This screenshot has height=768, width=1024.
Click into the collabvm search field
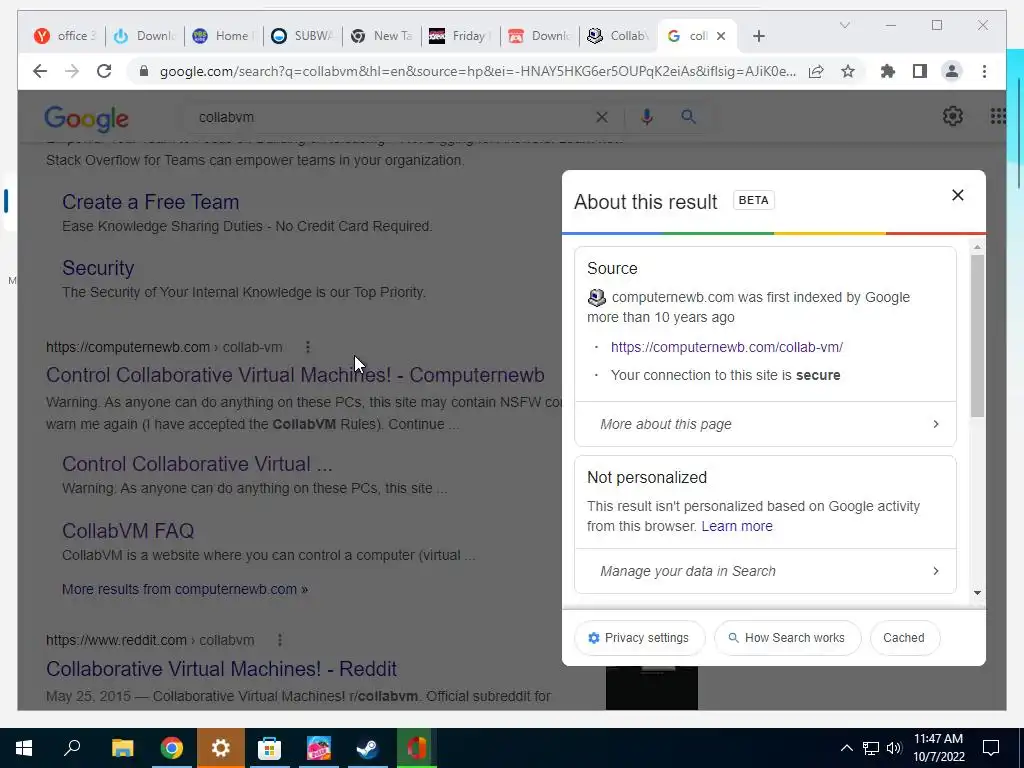coord(392,118)
